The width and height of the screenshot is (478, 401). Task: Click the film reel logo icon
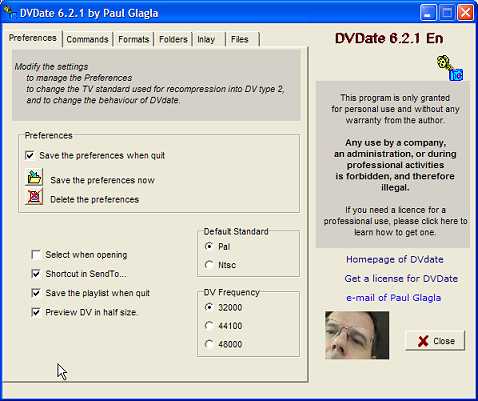450,68
